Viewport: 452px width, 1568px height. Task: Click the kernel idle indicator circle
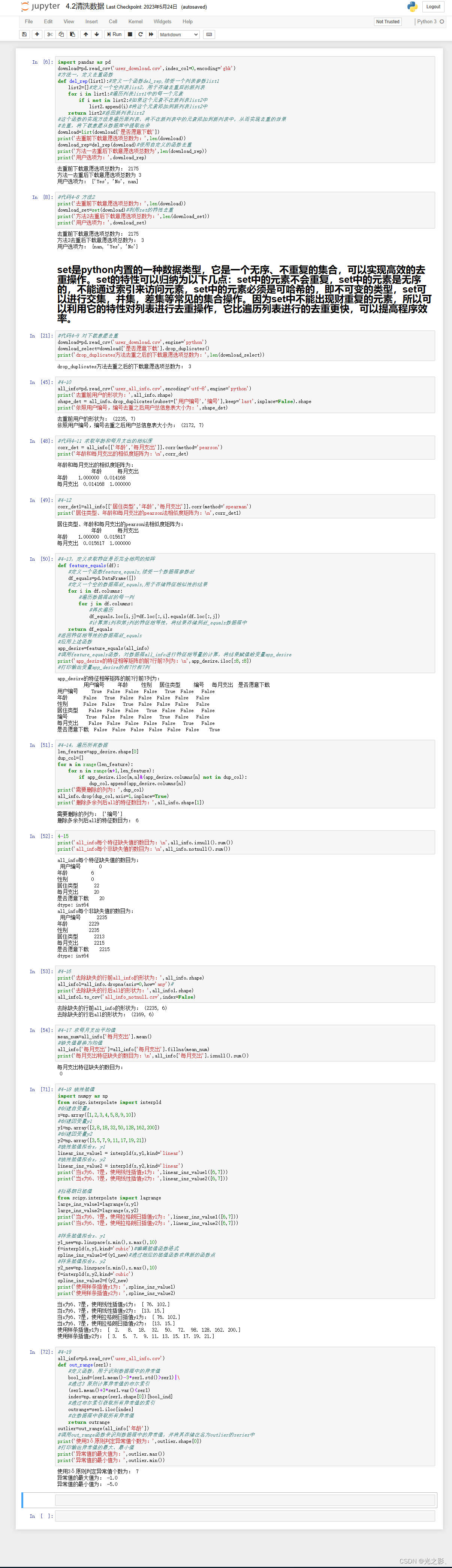[x=442, y=21]
